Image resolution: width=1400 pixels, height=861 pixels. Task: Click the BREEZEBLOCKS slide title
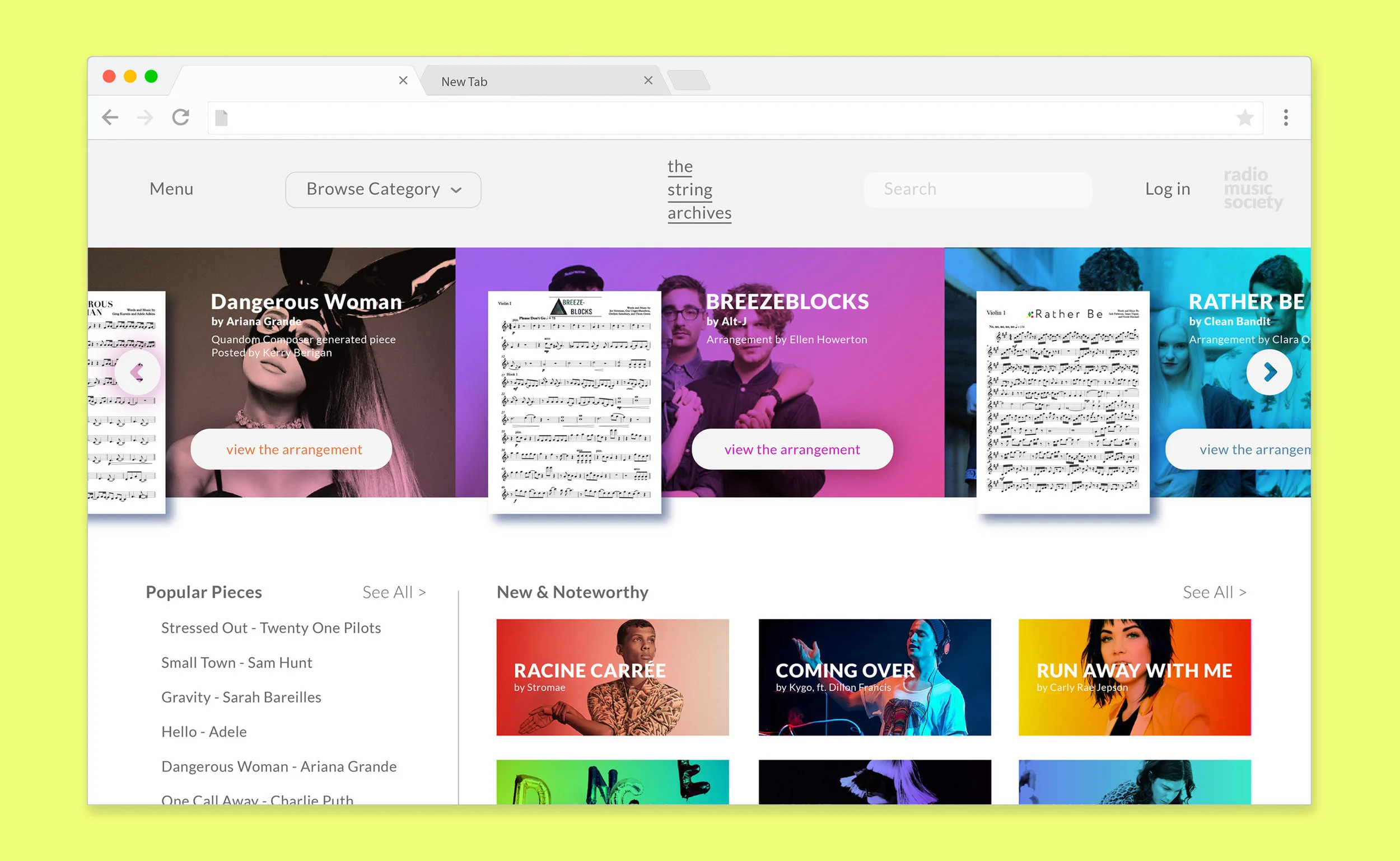coord(787,302)
